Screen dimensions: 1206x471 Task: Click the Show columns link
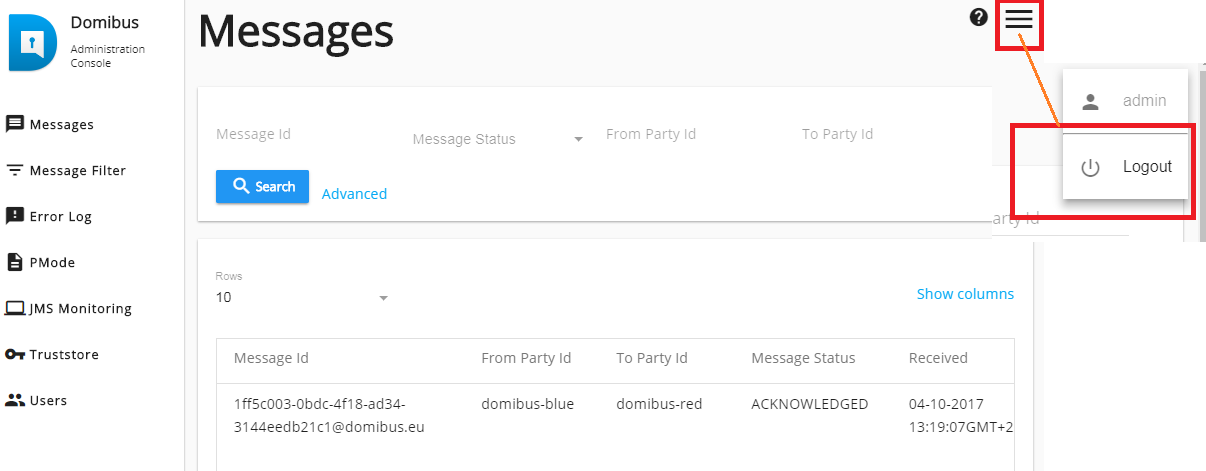[965, 294]
